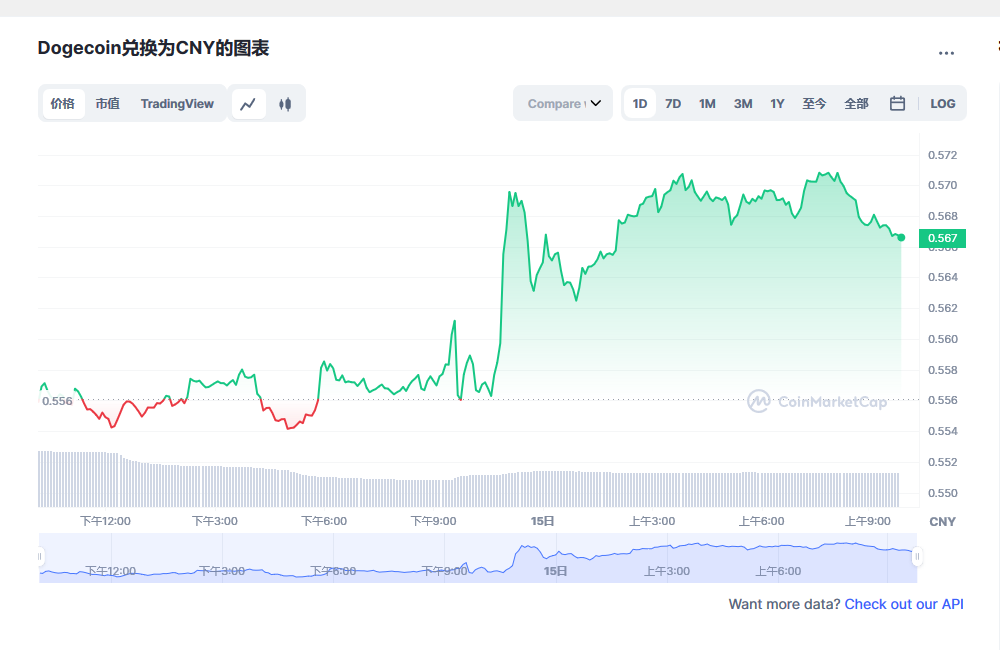Select the 7D time range
The image size is (1000, 650).
673,103
